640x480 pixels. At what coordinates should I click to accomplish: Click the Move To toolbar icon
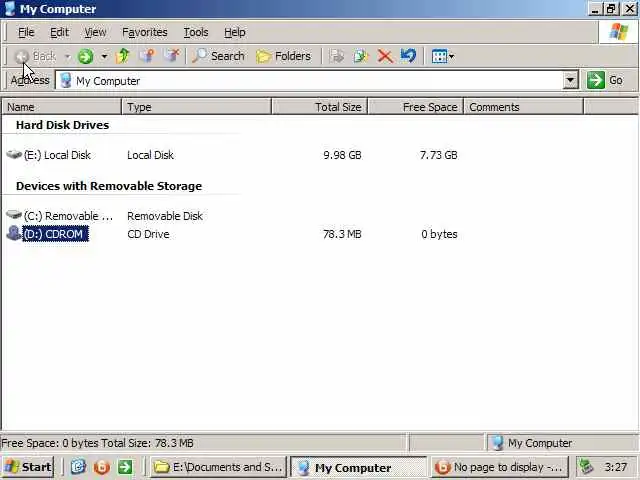pyautogui.click(x=337, y=56)
